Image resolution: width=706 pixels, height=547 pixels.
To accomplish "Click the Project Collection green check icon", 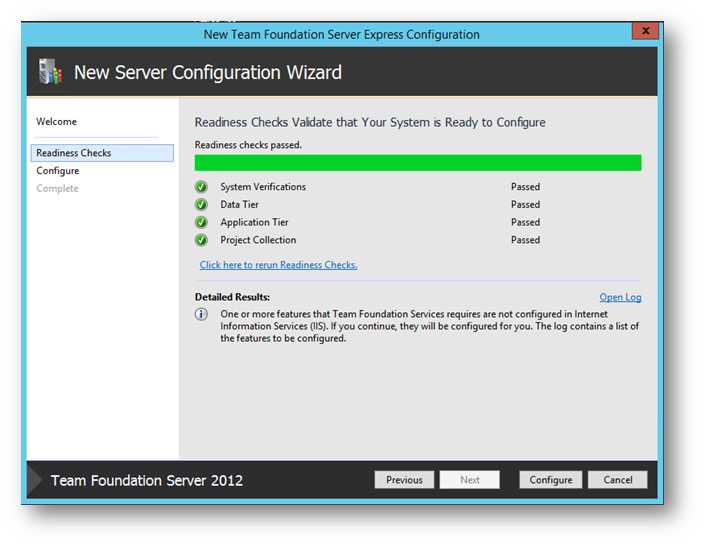I will tap(201, 240).
